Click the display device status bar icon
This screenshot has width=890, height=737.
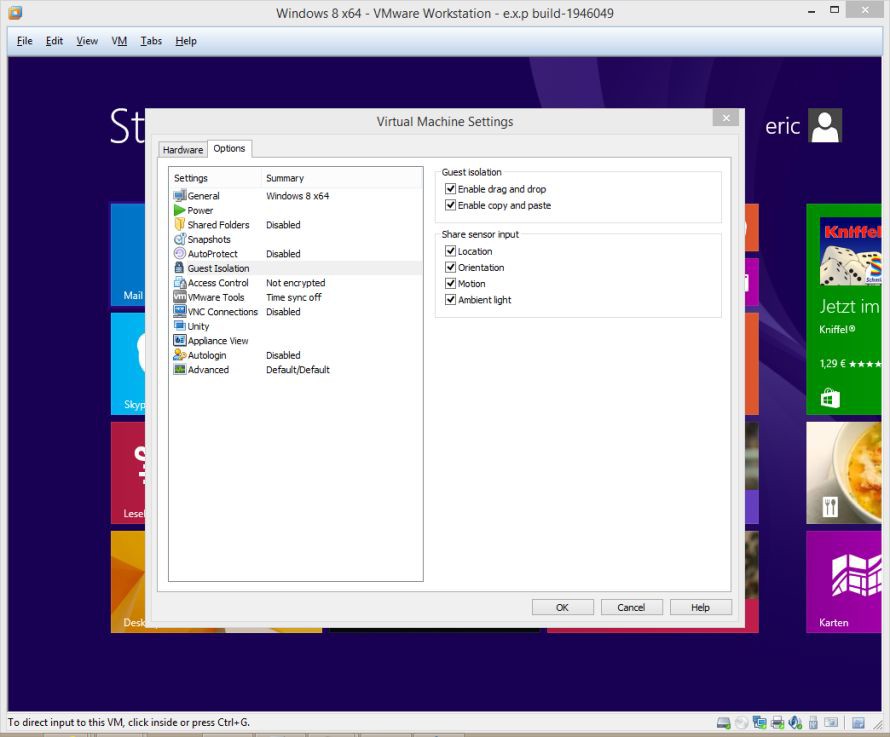(831, 723)
